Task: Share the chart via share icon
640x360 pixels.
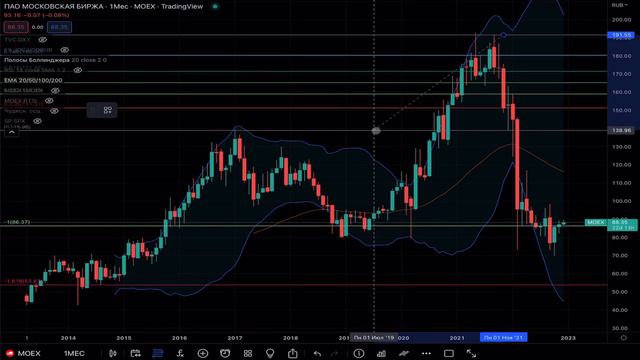Action: click(x=293, y=353)
